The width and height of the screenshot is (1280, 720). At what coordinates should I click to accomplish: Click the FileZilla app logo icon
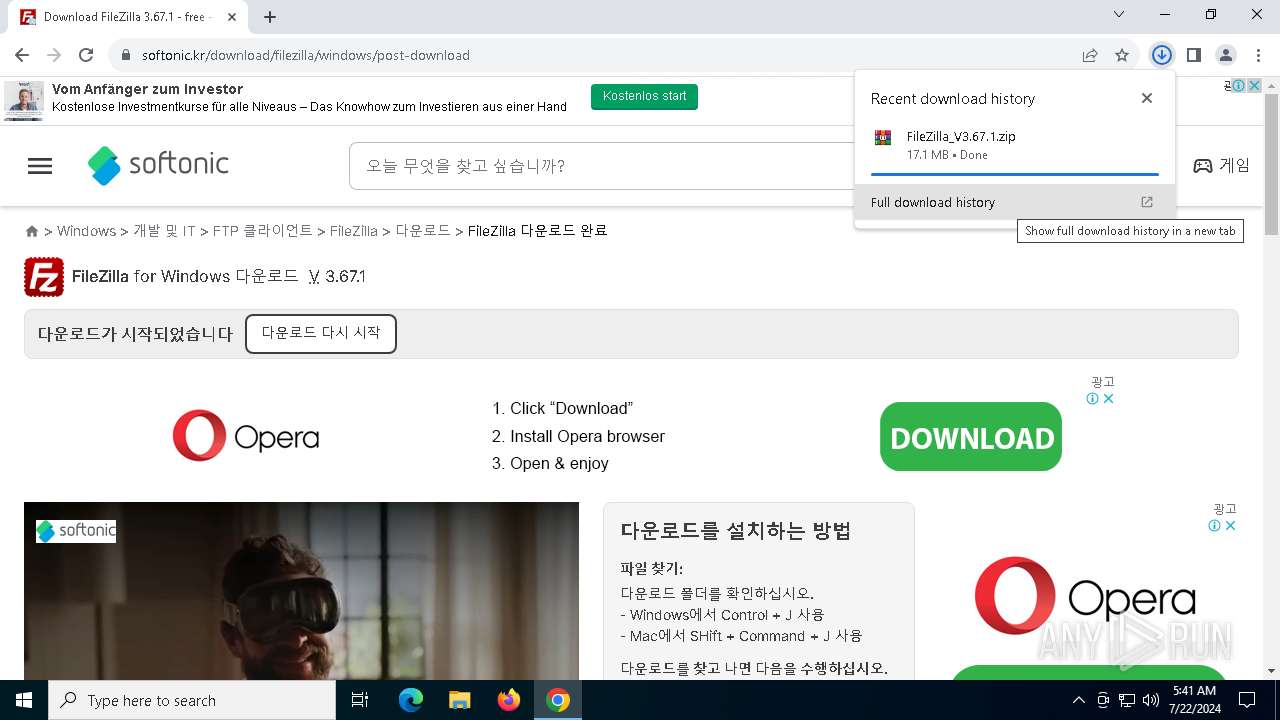click(44, 277)
